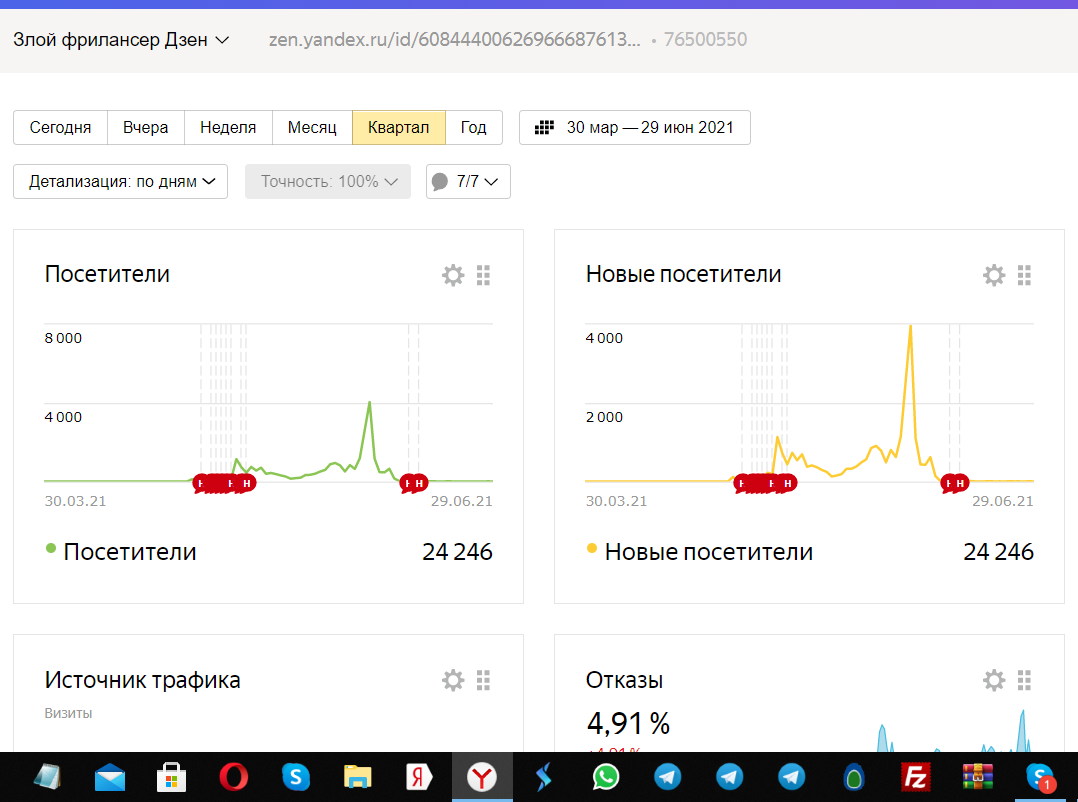
Task: Click the counter number 76500550
Action: [x=705, y=40]
